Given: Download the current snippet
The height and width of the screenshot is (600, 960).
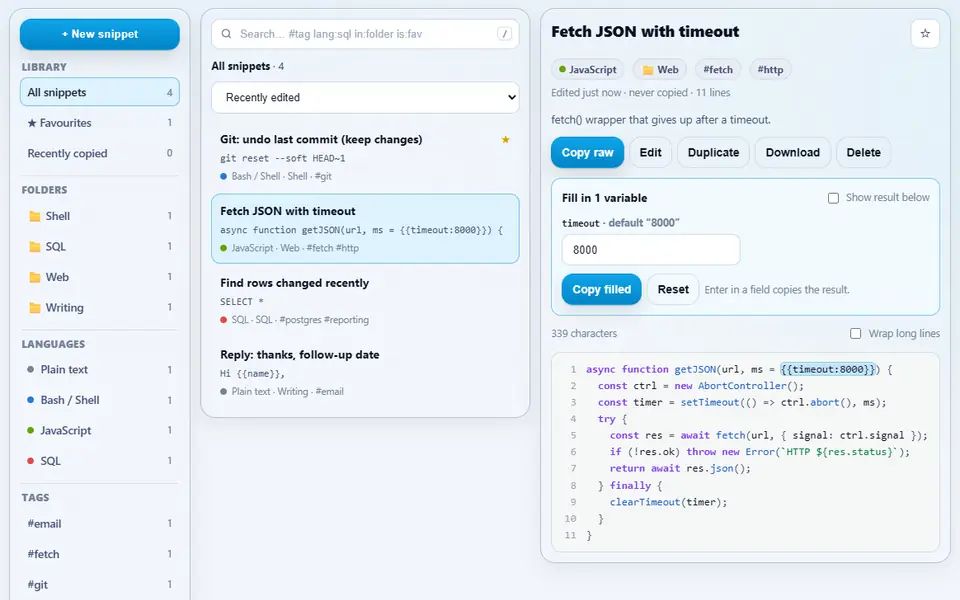Looking at the screenshot, I should [x=792, y=152].
